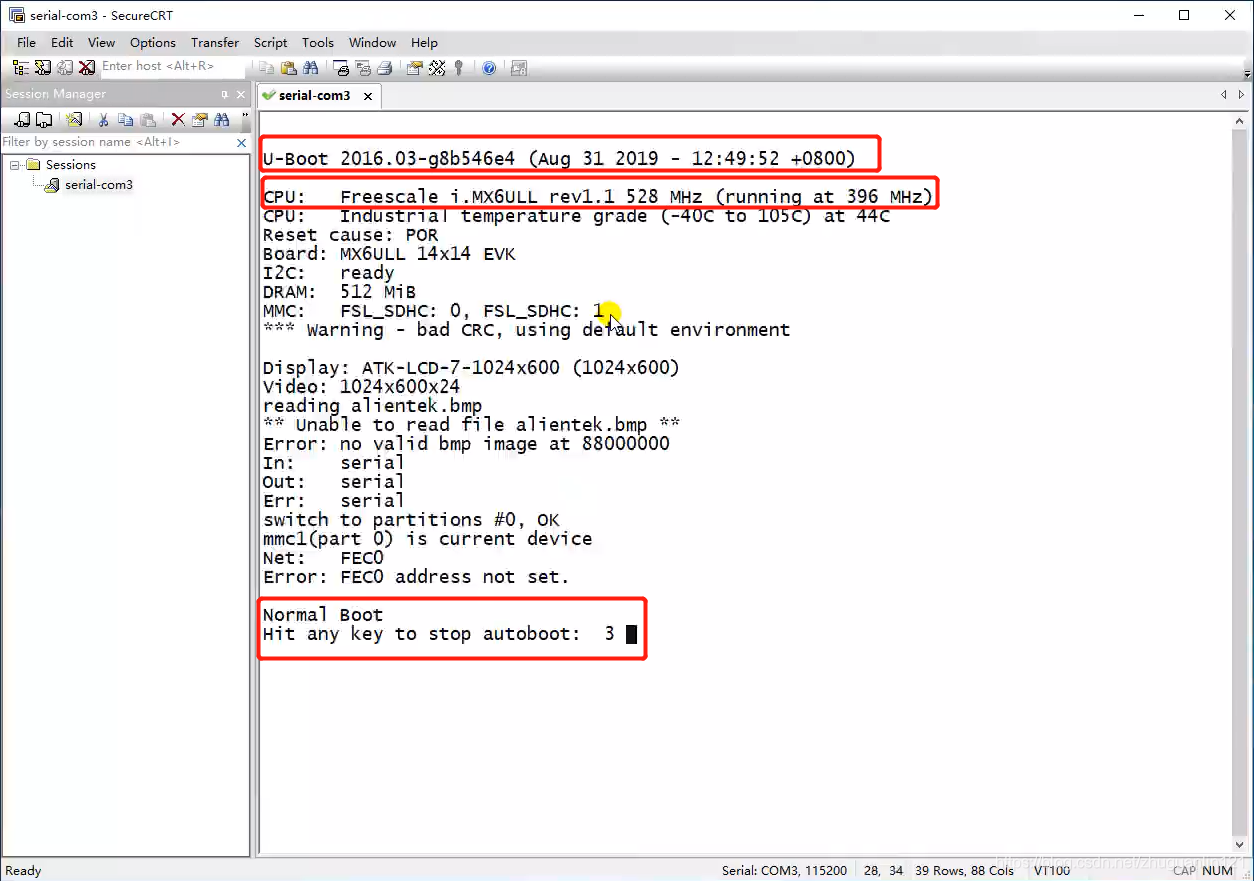Open the File menu

27,43
